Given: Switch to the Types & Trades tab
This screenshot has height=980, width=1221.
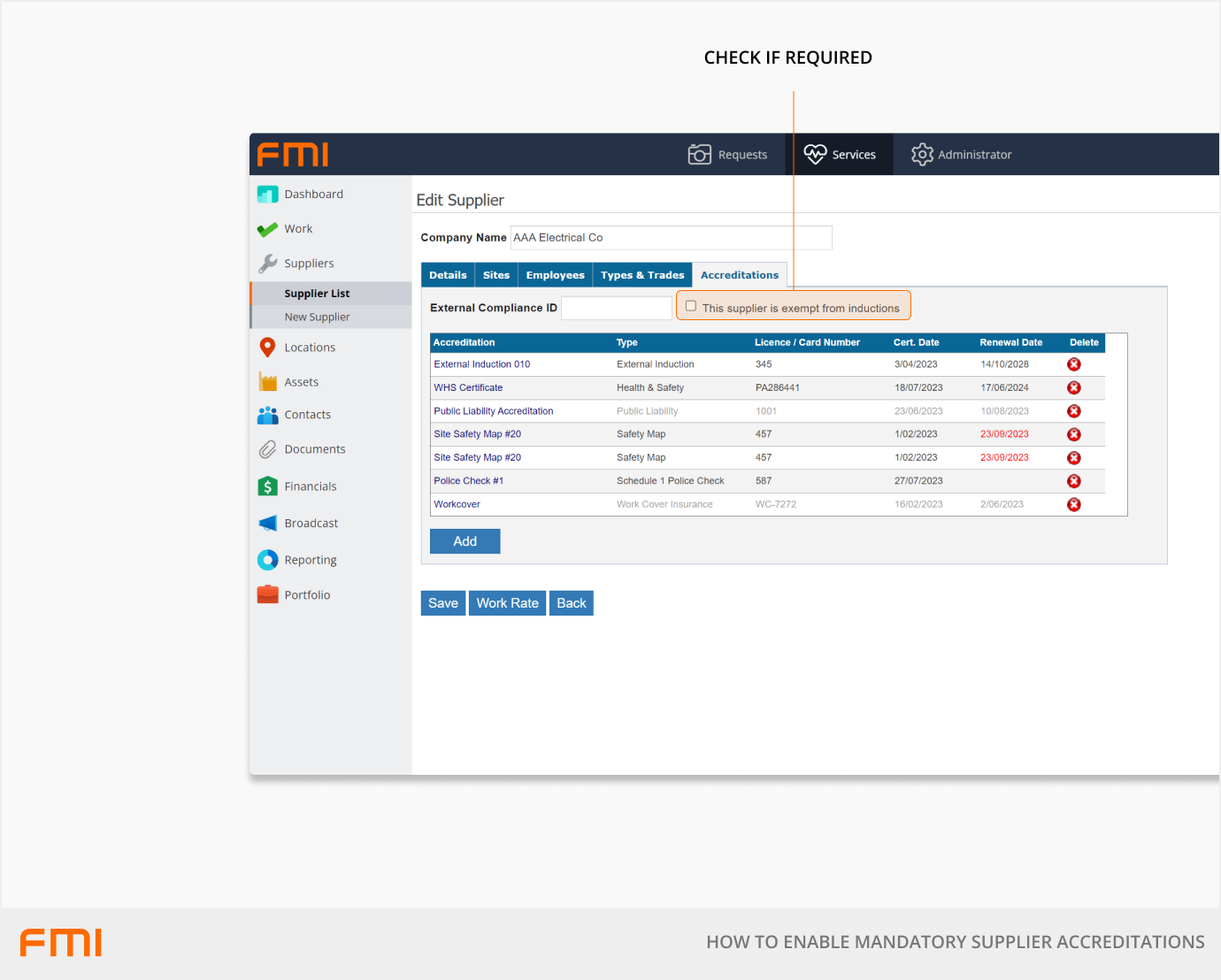Looking at the screenshot, I should point(642,275).
